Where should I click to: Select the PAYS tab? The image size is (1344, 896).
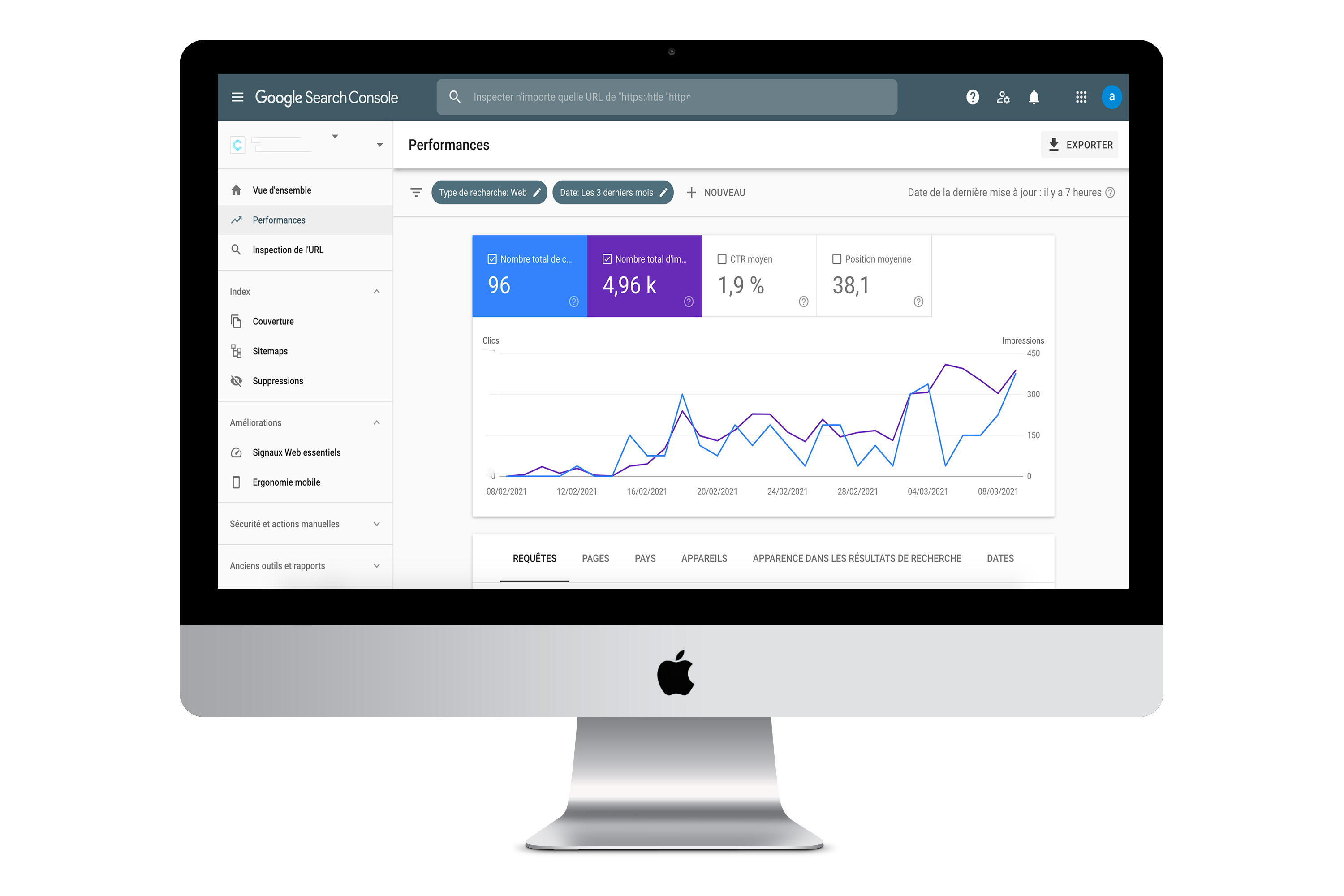pos(645,558)
